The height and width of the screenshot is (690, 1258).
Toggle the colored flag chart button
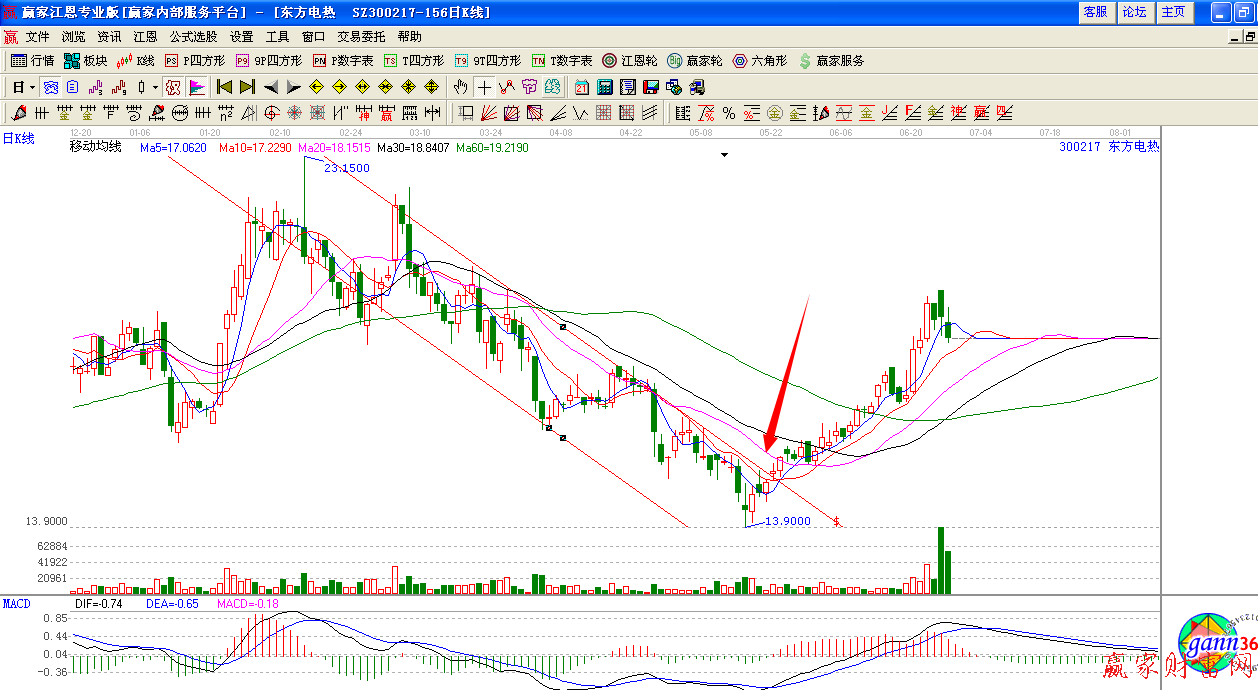(196, 87)
